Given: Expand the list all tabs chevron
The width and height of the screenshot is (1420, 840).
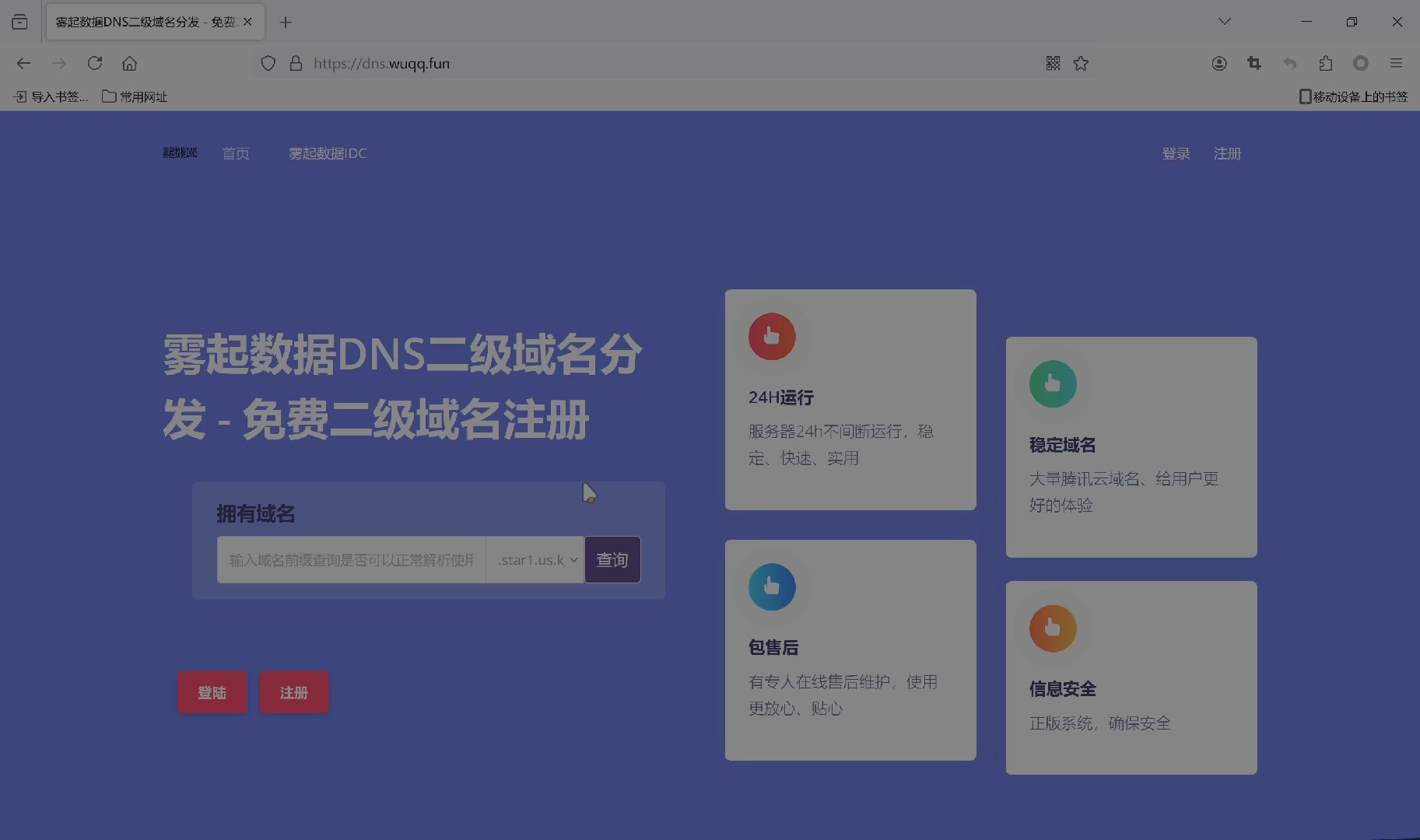Looking at the screenshot, I should tap(1225, 21).
